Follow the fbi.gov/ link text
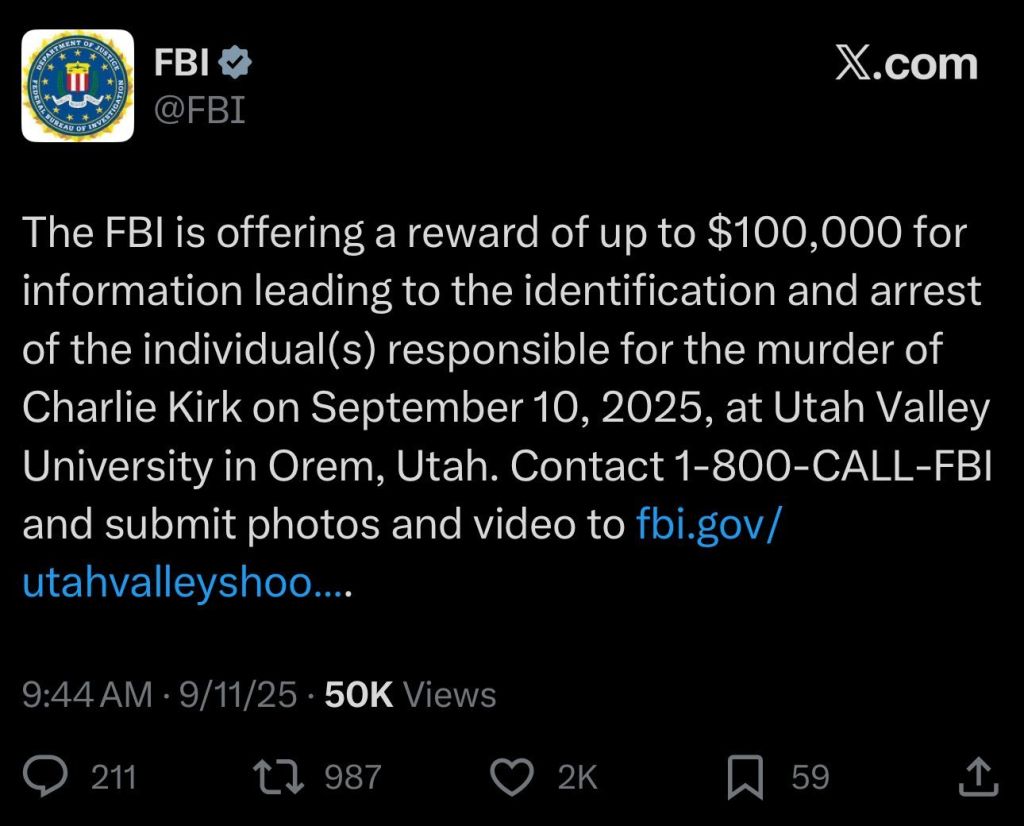The height and width of the screenshot is (826, 1024). click(708, 523)
